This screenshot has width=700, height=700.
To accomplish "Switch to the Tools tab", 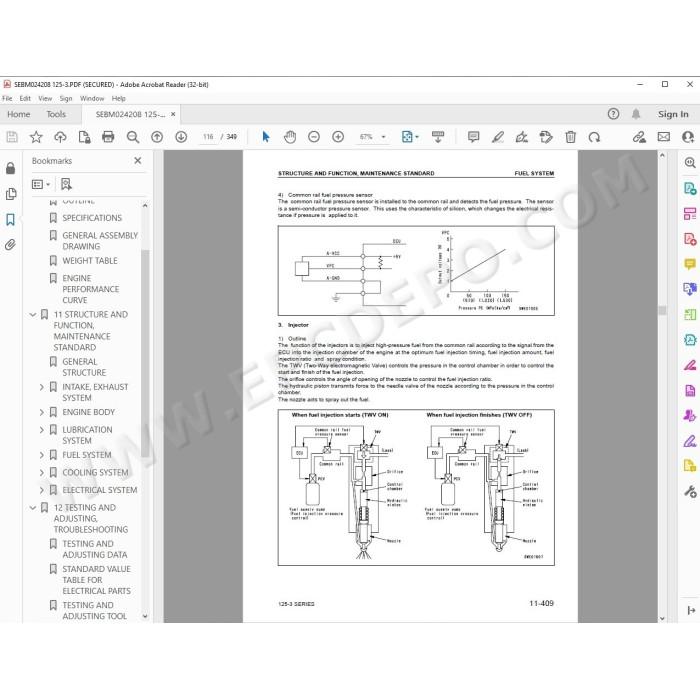I will click(x=56, y=114).
